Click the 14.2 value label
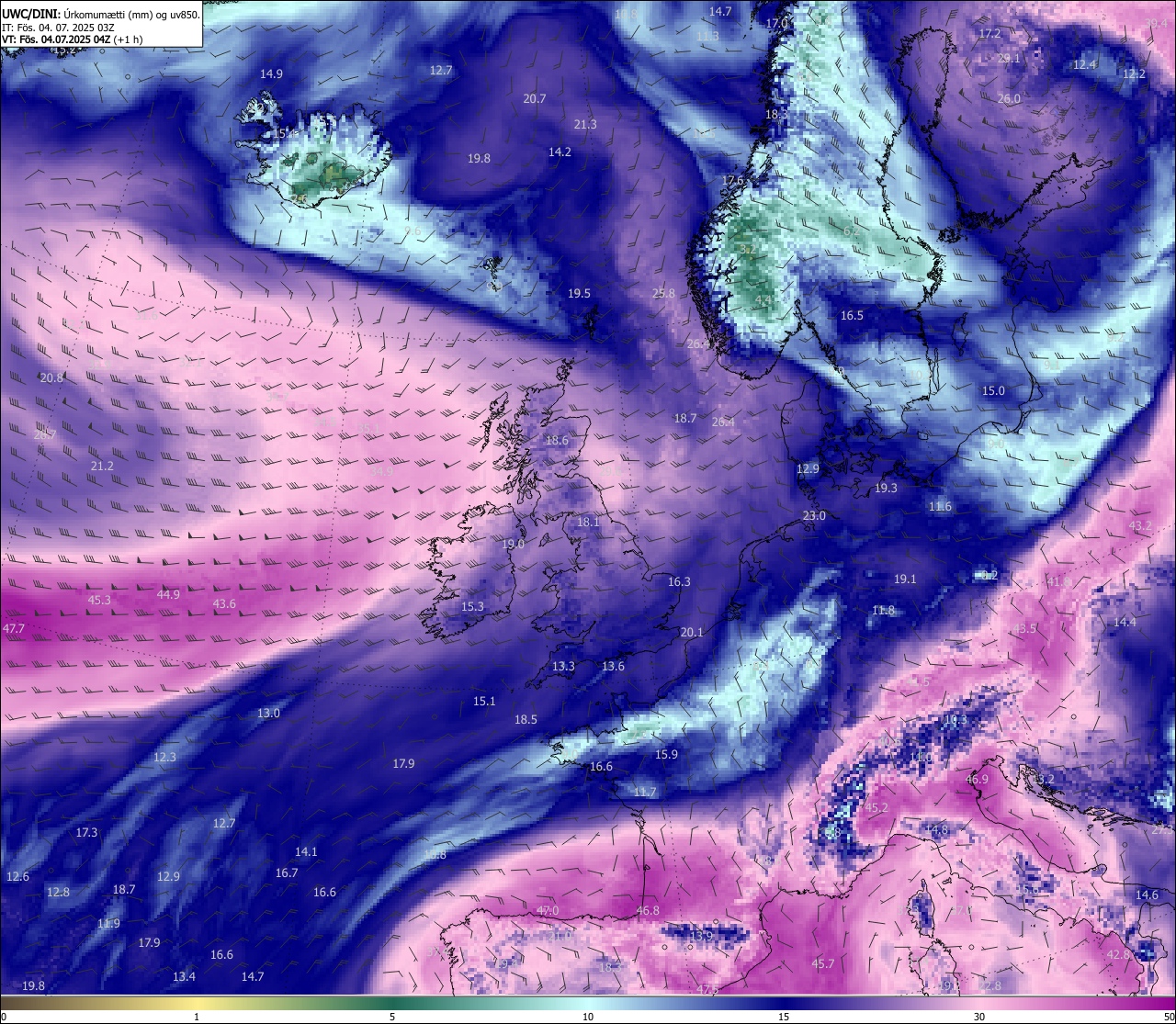The image size is (1176, 1024). 560,152
